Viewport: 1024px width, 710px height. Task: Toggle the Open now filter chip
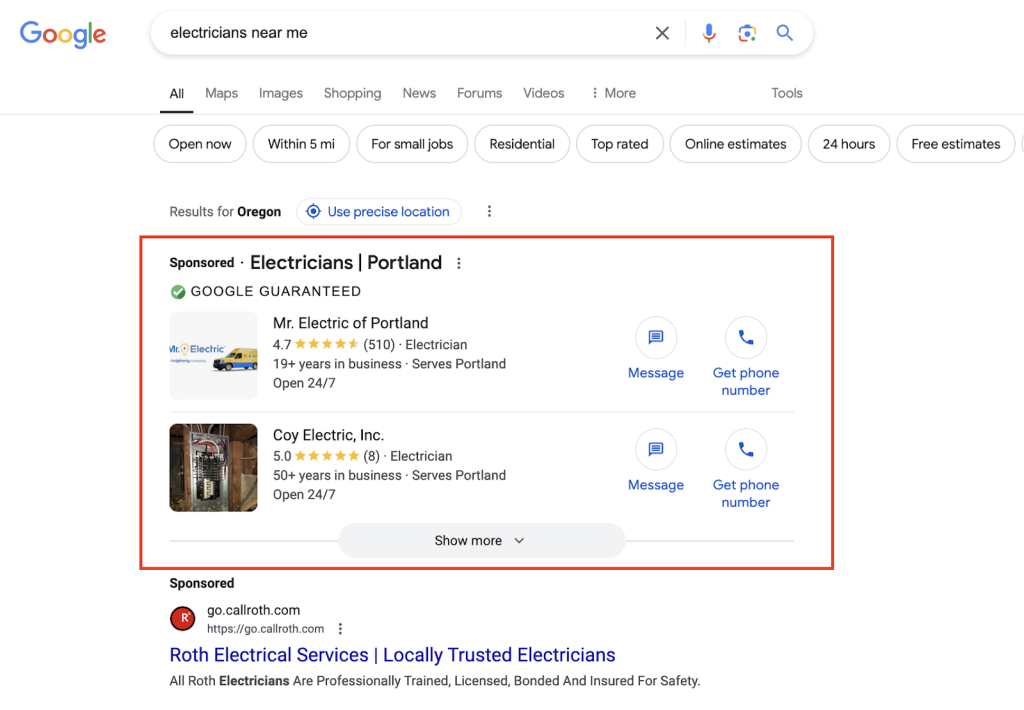[200, 144]
